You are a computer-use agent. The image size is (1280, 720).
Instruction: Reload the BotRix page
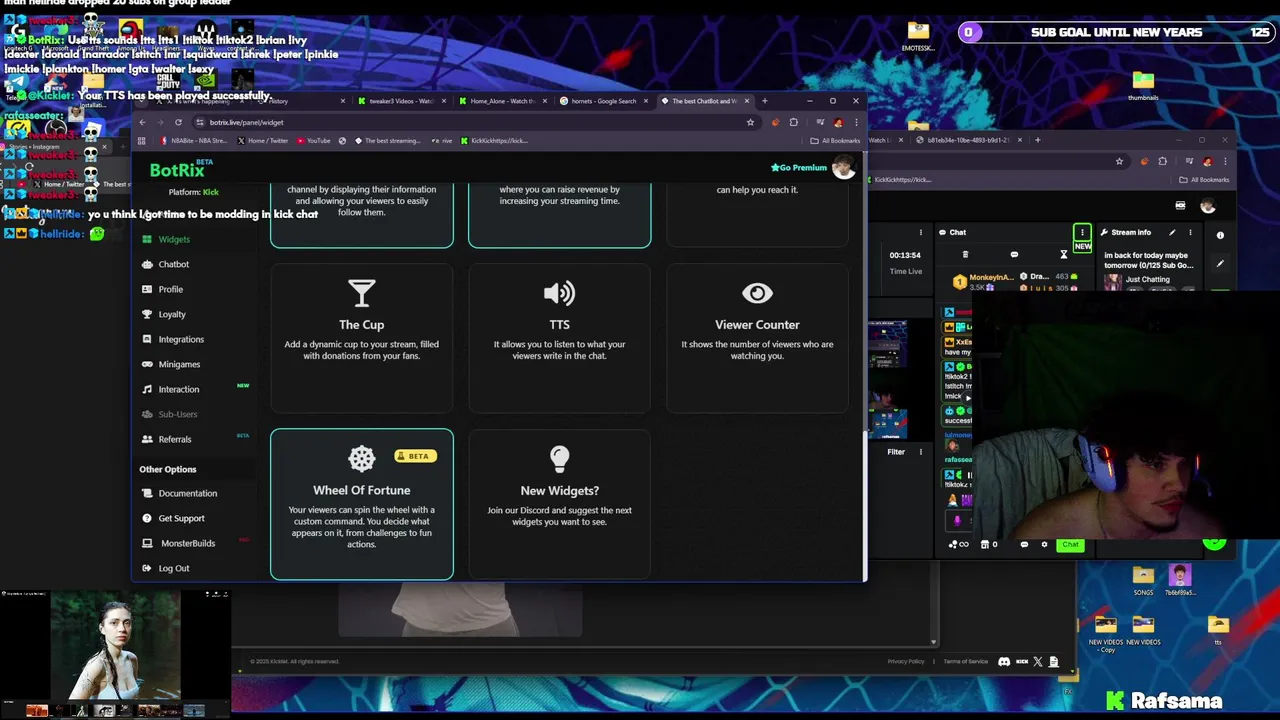178,122
